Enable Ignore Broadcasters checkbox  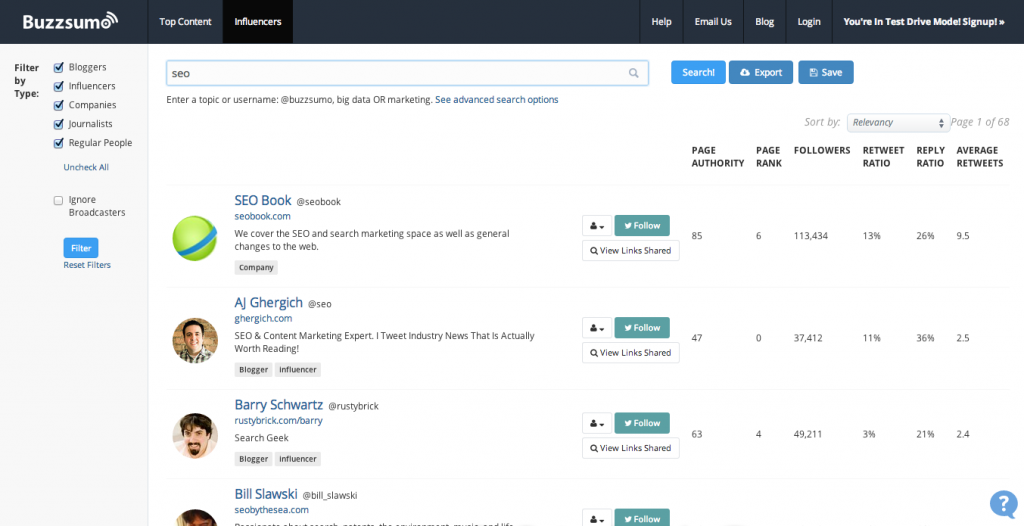(59, 201)
